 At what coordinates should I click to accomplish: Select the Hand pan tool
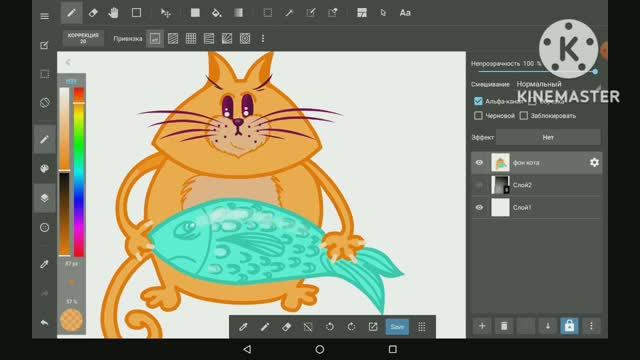tap(114, 13)
